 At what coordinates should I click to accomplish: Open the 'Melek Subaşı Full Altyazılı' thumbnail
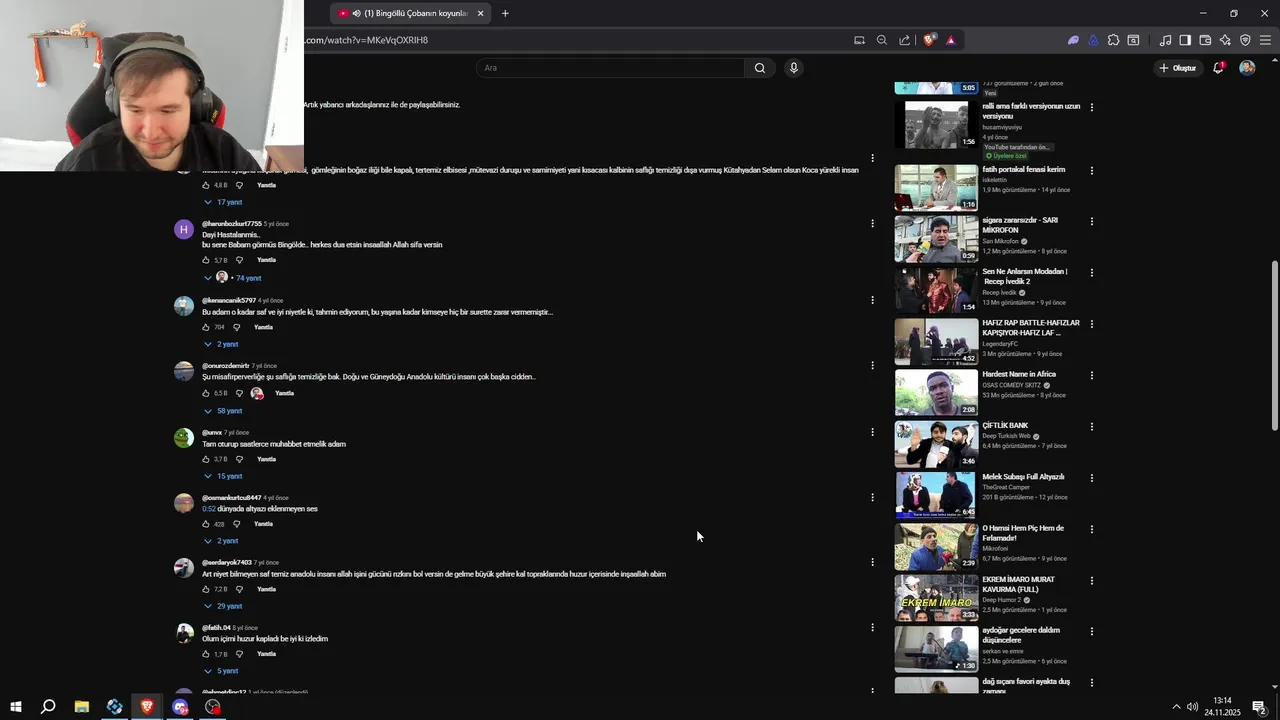pyautogui.click(x=936, y=495)
